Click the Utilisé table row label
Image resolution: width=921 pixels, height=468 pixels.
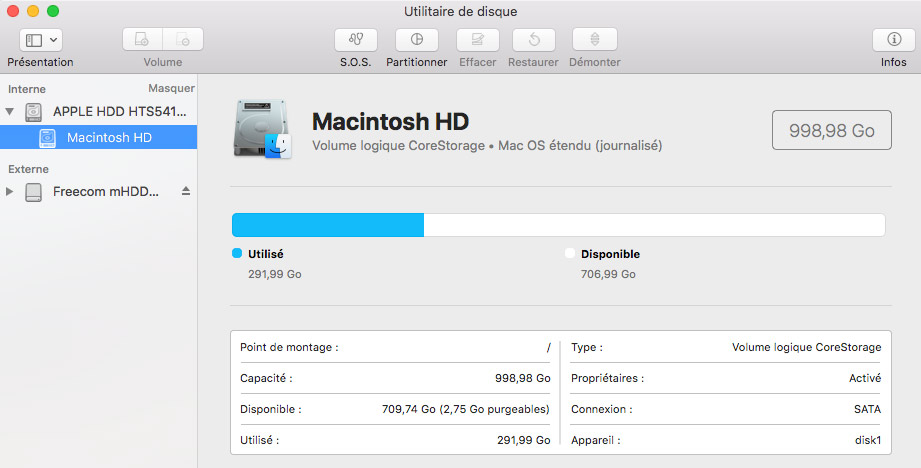click(x=259, y=440)
